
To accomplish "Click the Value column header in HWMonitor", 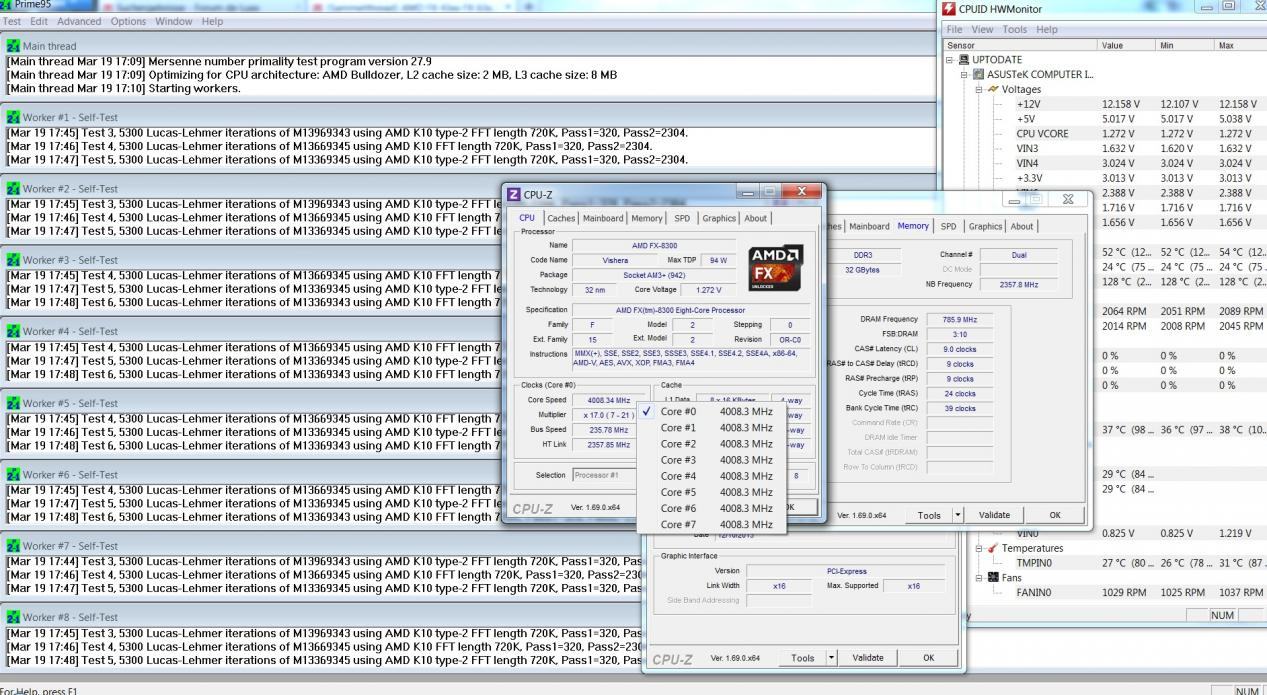I will (1126, 45).
